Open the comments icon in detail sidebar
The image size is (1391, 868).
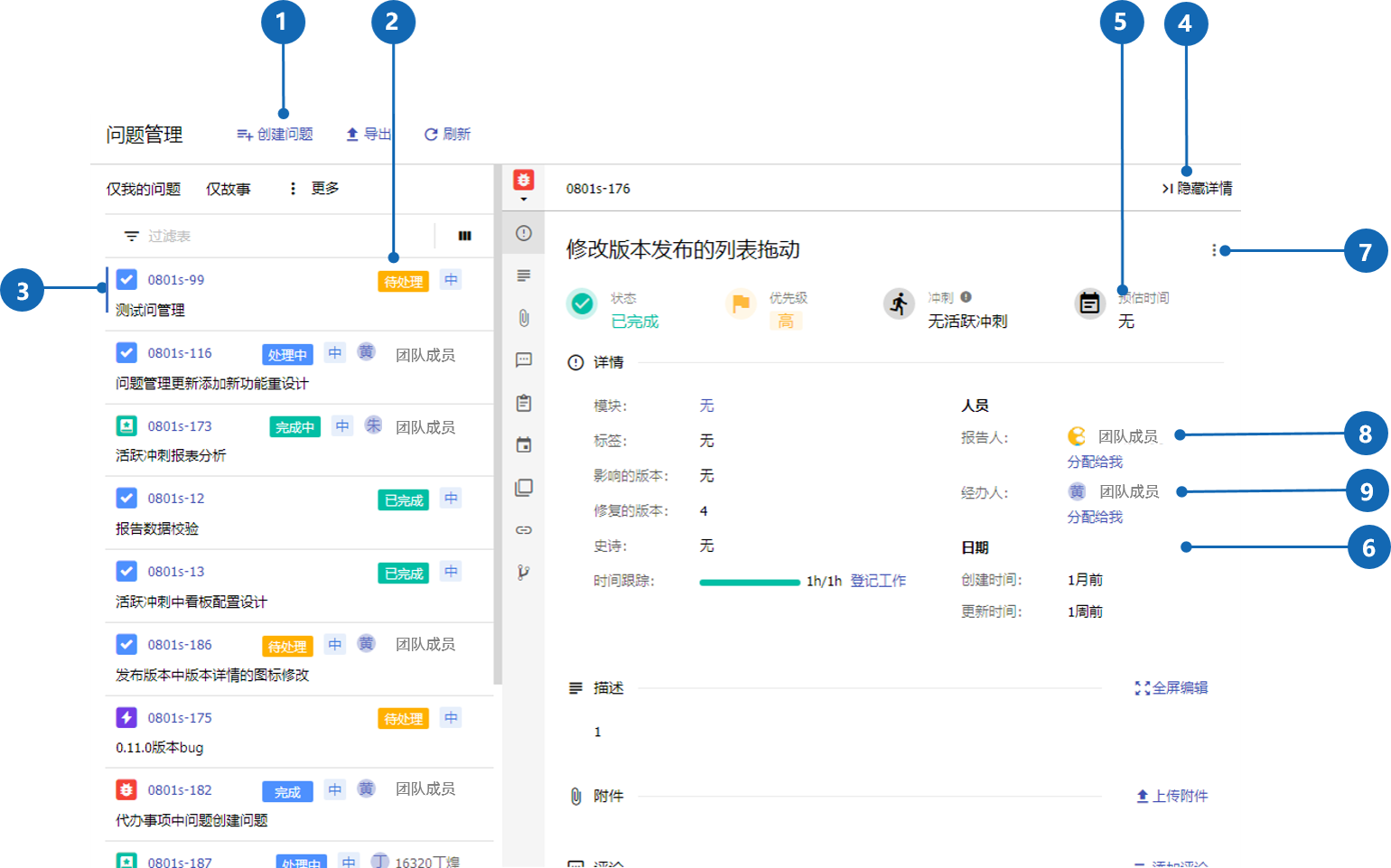[524, 360]
